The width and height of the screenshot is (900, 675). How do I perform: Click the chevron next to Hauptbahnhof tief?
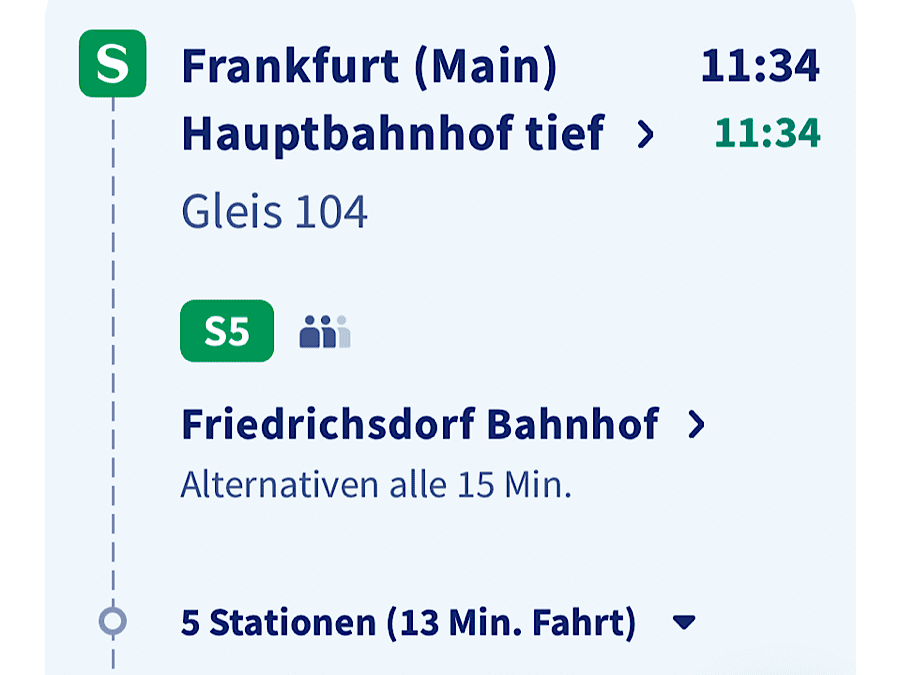tap(646, 135)
